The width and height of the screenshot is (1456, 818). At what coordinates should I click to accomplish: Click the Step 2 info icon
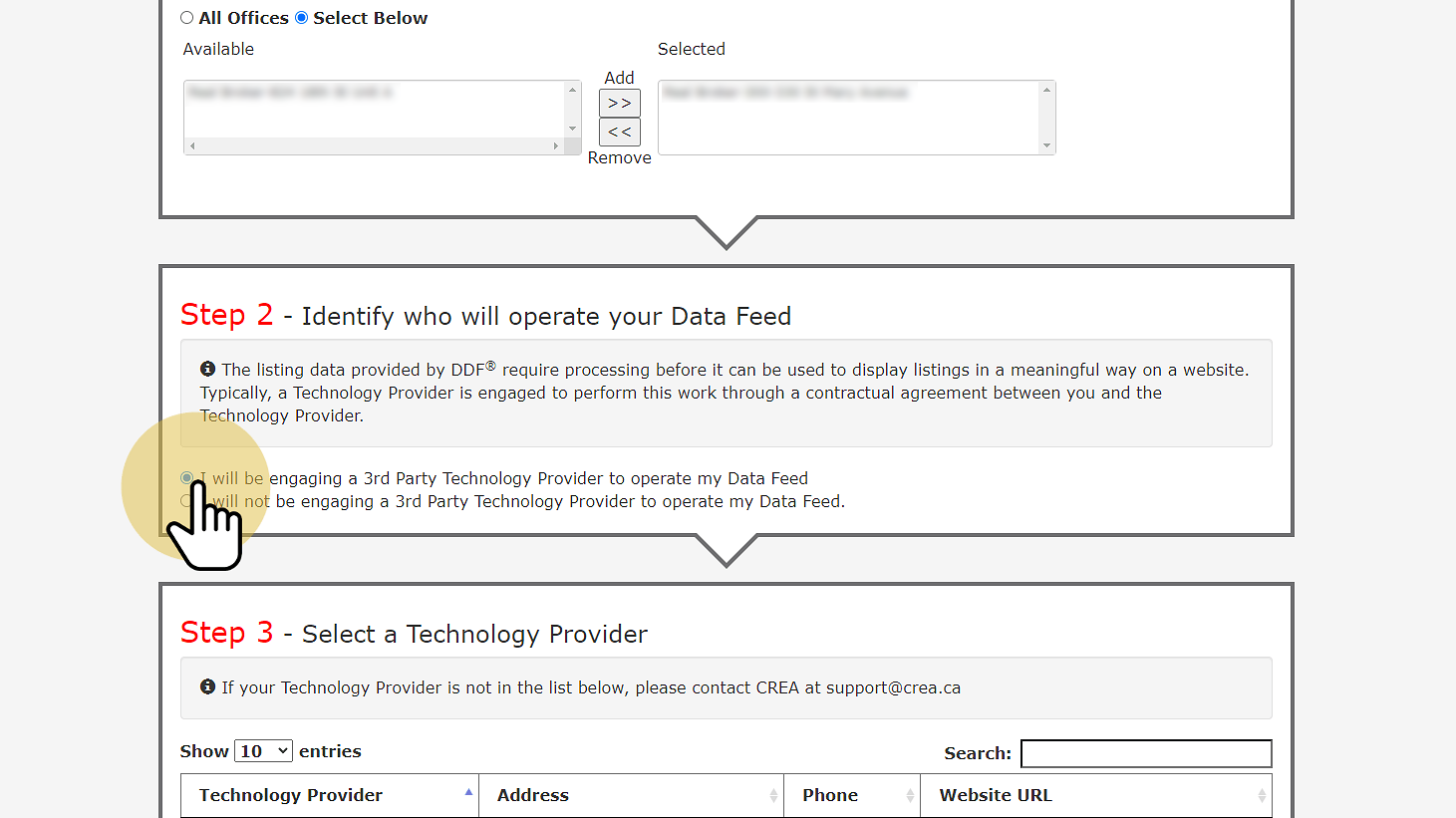coord(207,369)
